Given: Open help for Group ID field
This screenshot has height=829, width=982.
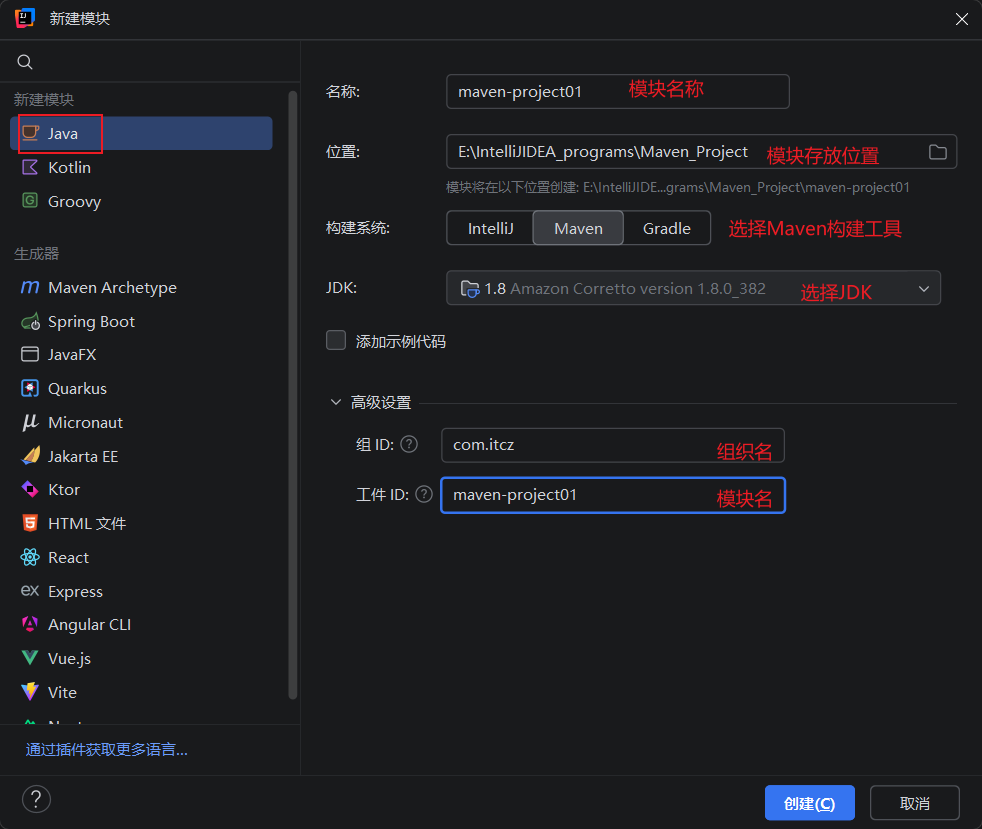Looking at the screenshot, I should point(409,444).
